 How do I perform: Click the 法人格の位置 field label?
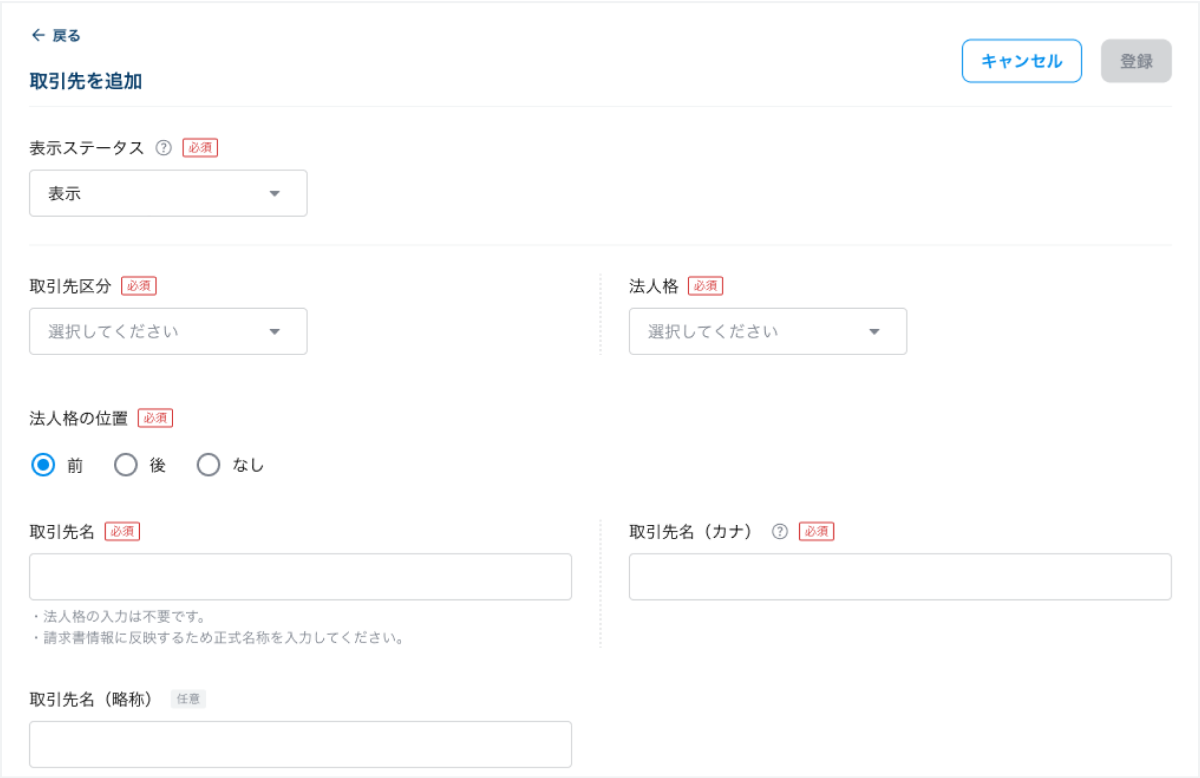coord(79,418)
